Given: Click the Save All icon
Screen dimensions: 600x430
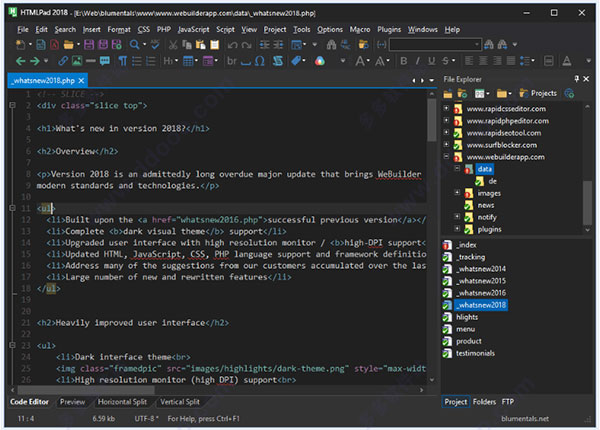Looking at the screenshot, I should coord(103,45).
